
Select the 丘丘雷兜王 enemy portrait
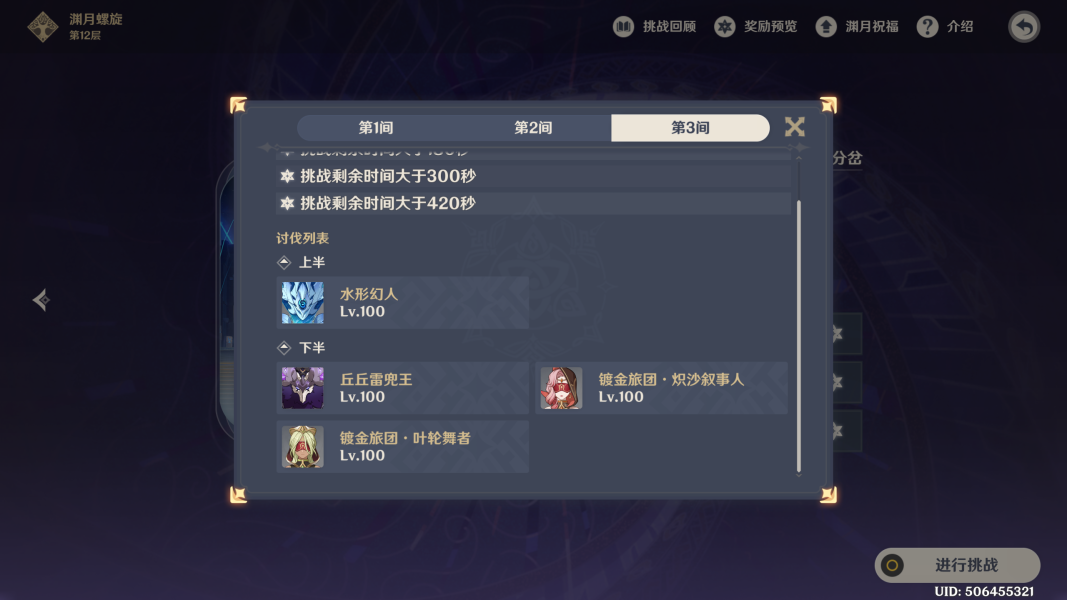303,388
